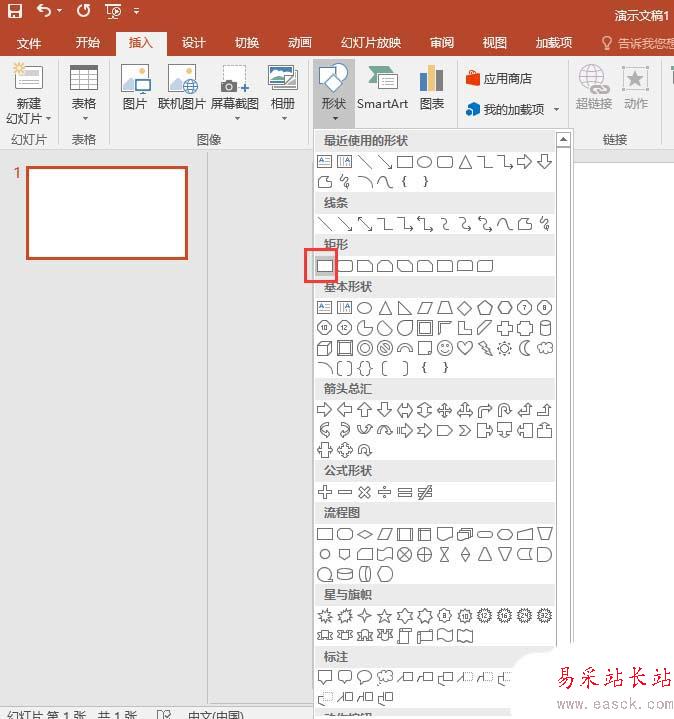The height and width of the screenshot is (719, 674).
Task: Click the Save icon in quick access toolbar
Action: point(15,10)
